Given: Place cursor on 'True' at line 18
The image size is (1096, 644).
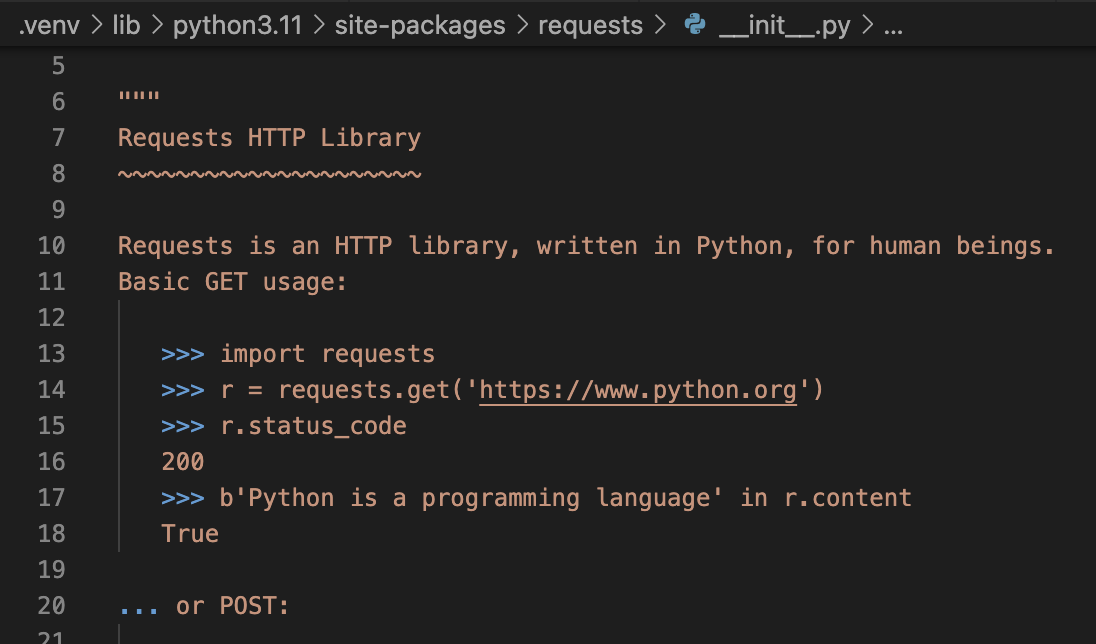Looking at the screenshot, I should point(190,534).
